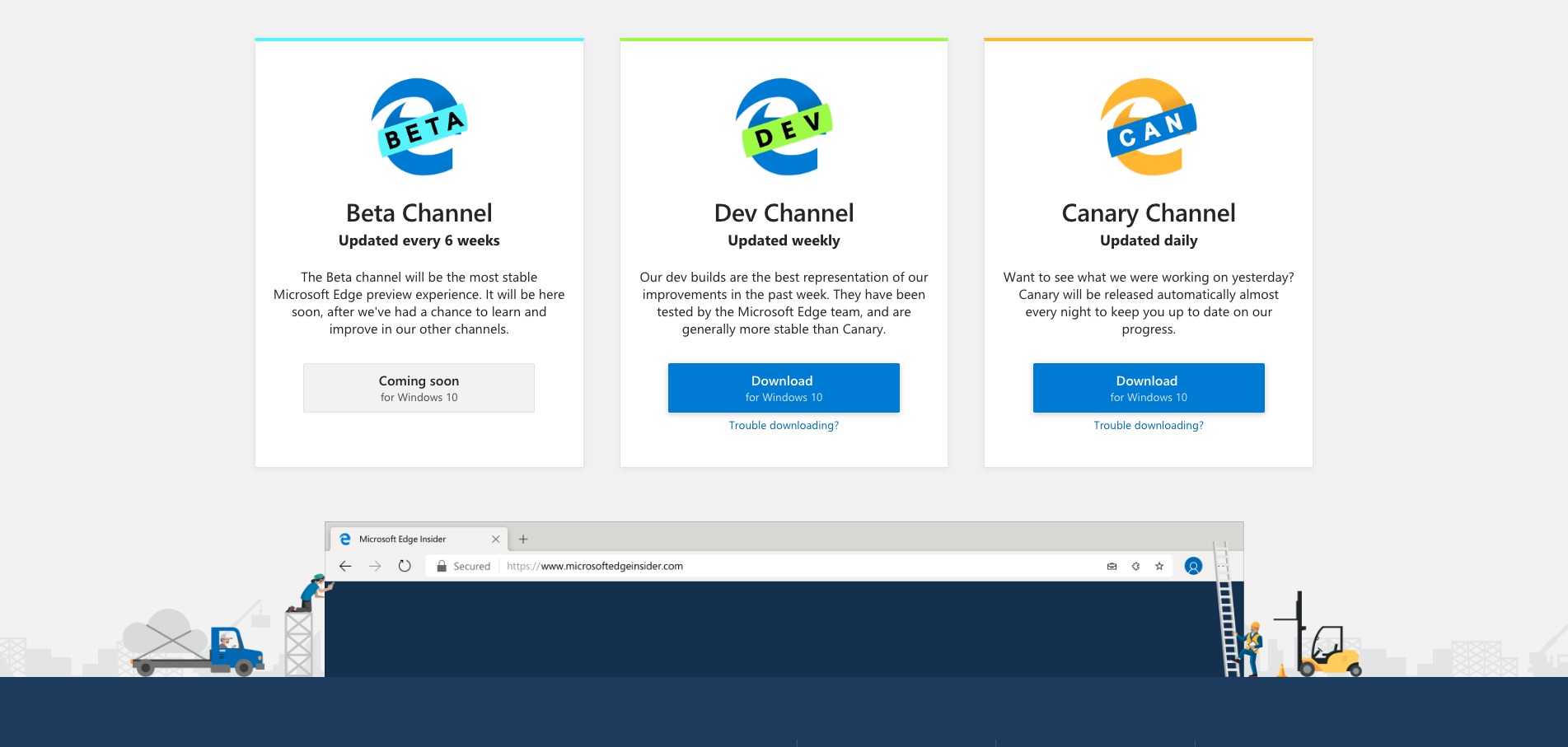This screenshot has height=747, width=1568.
Task: Click the new tab plus icon
Action: click(523, 539)
